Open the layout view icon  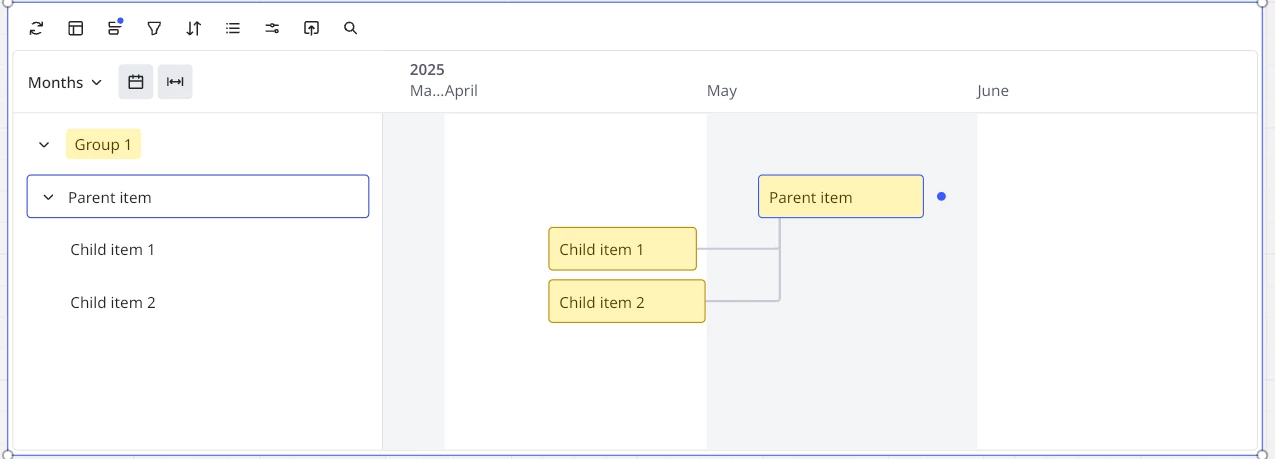pyautogui.click(x=76, y=28)
